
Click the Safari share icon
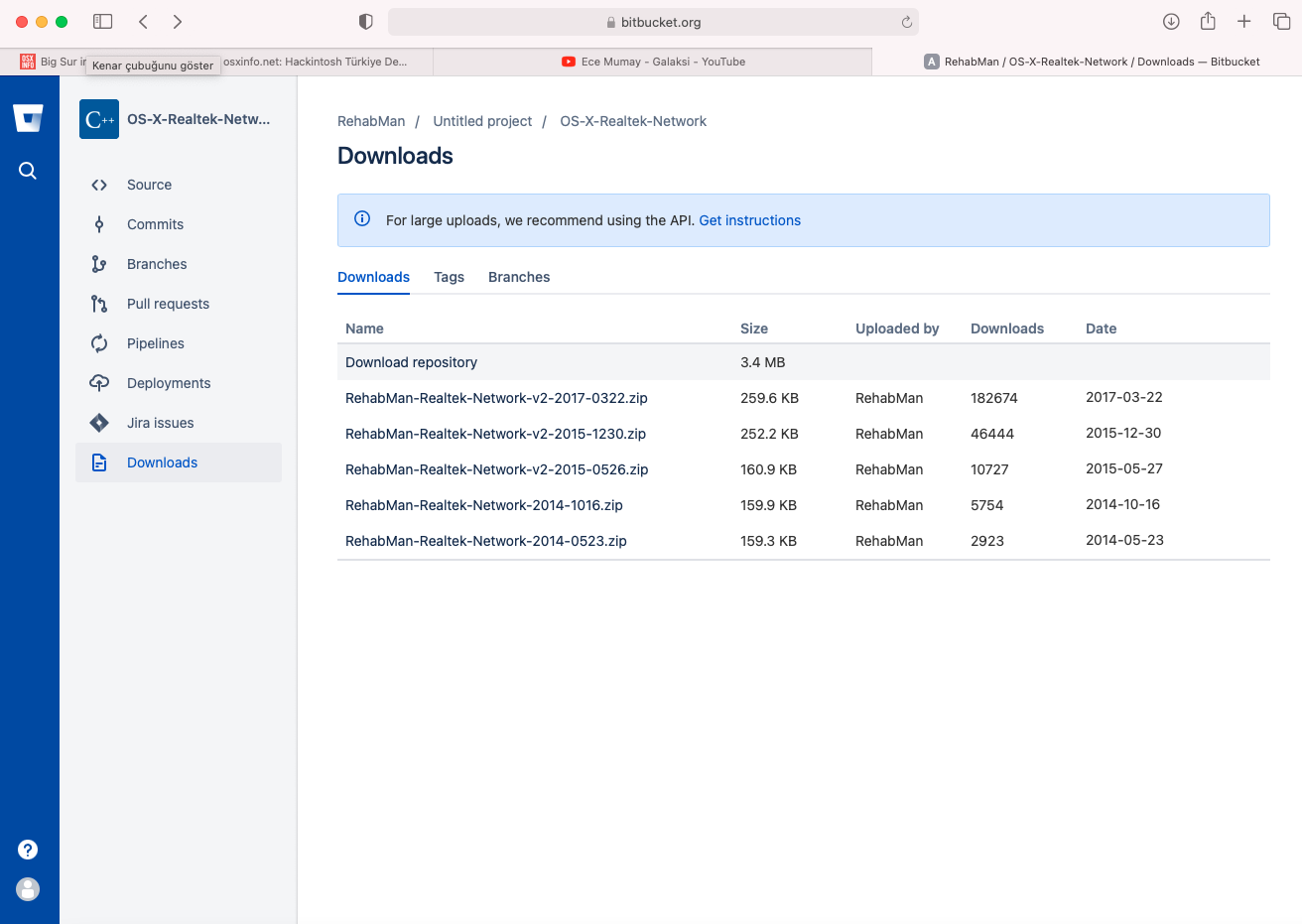coord(1208,22)
